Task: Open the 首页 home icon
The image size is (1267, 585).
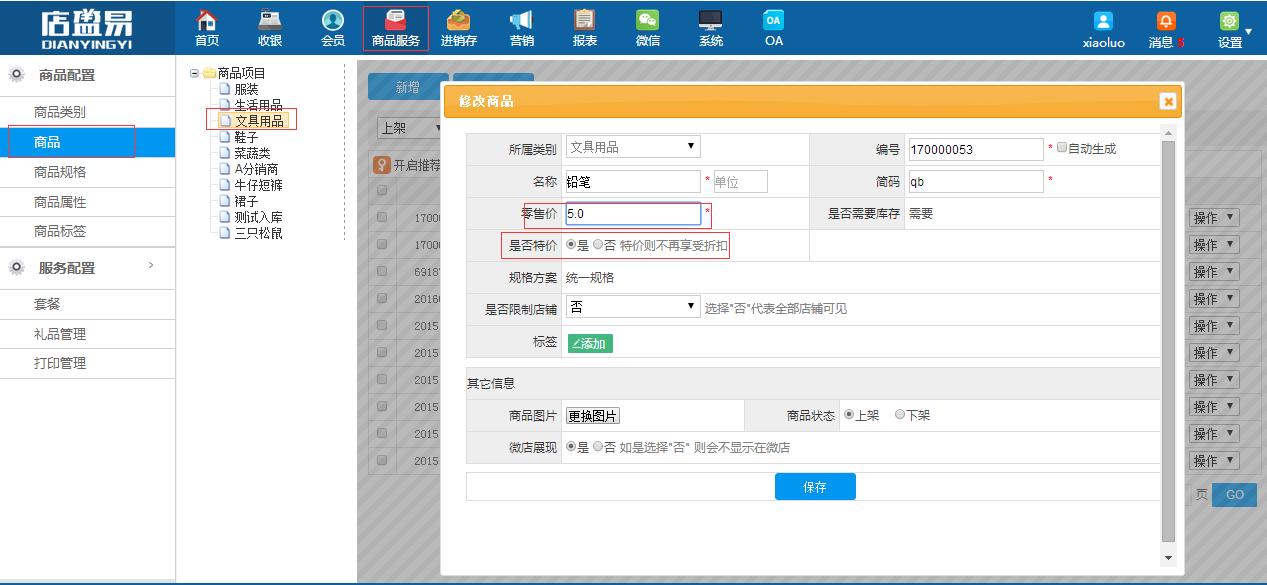Action: coord(206,19)
